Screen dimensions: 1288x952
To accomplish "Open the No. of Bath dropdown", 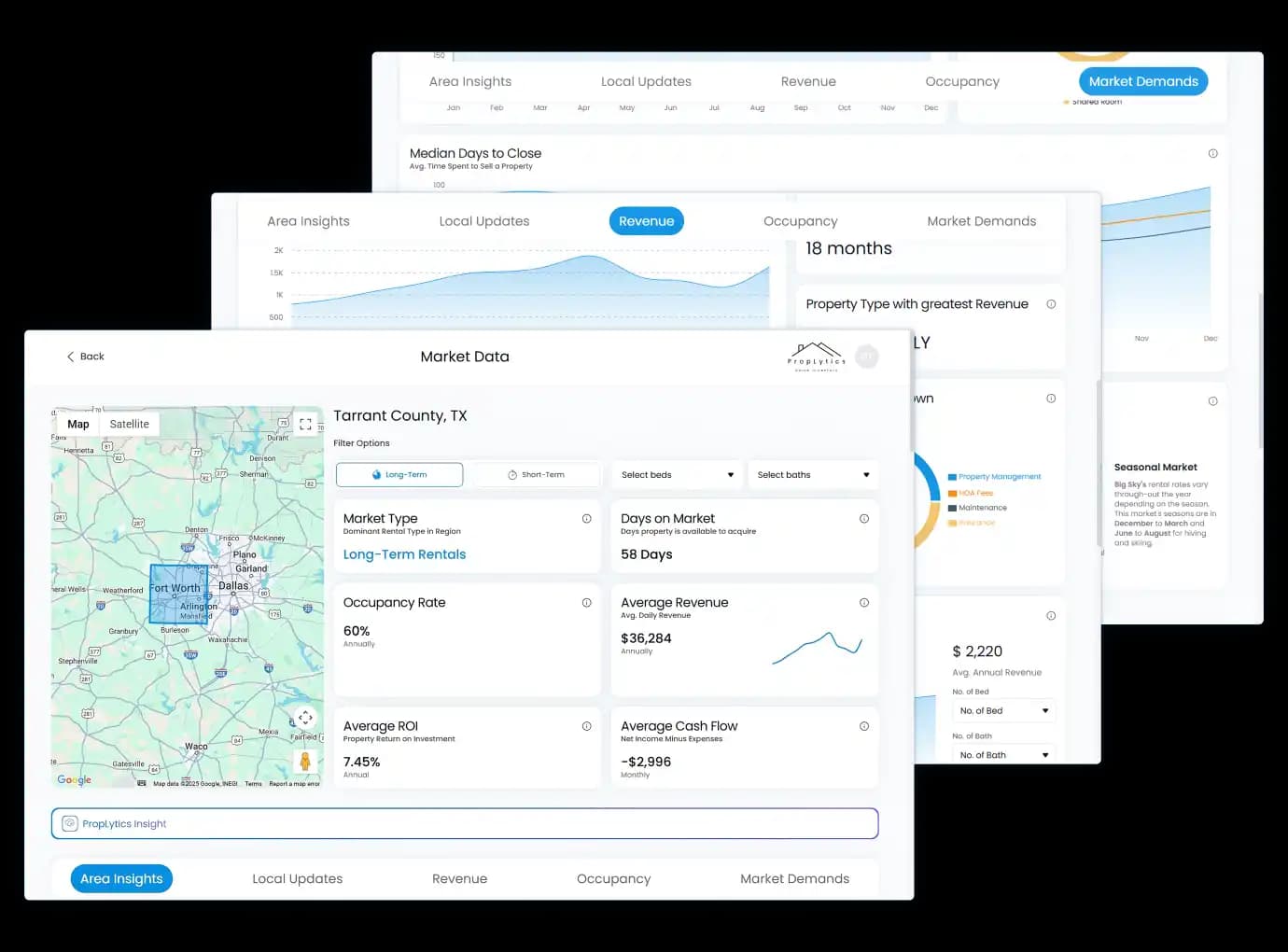I will (1003, 754).
